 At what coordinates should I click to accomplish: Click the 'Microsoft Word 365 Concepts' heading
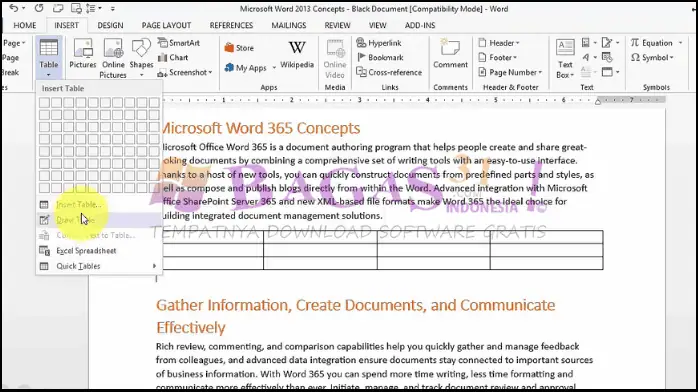260,128
